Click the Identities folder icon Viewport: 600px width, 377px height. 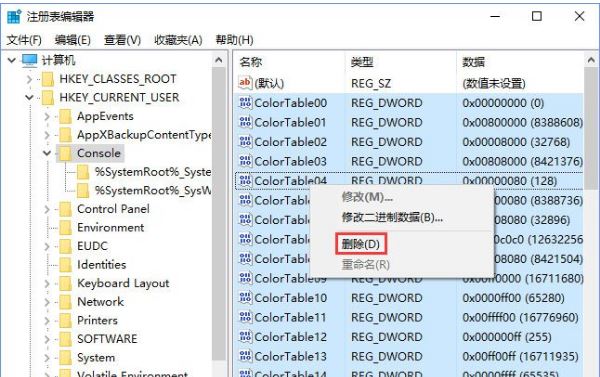click(65, 265)
